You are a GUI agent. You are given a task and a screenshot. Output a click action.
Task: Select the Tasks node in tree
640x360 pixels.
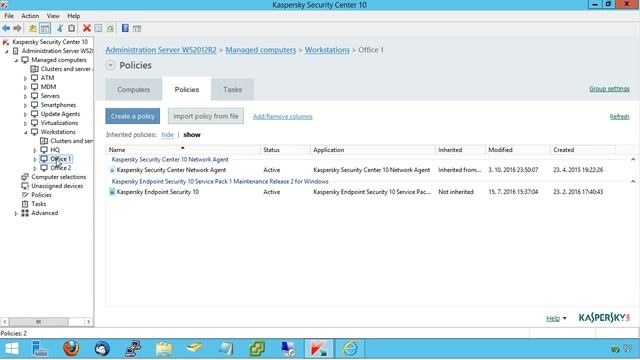point(39,204)
